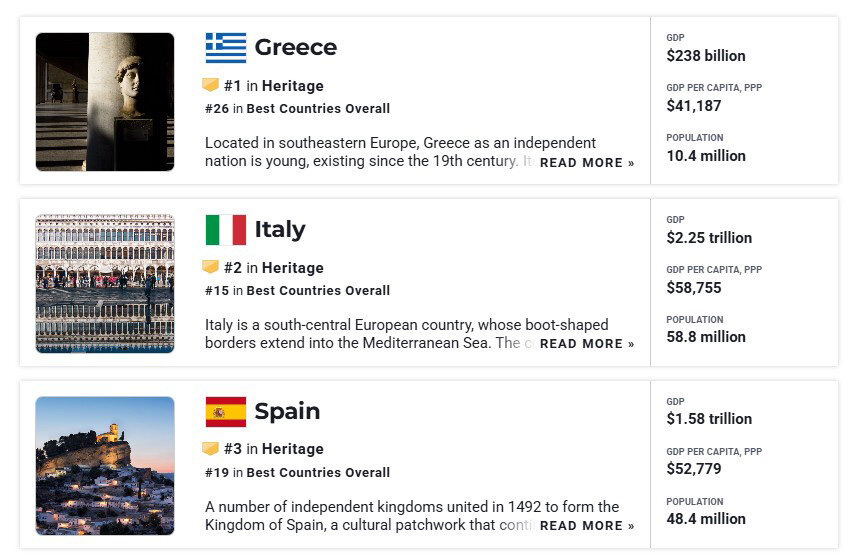The height and width of the screenshot is (558, 850).
Task: Open the Greece country title link
Action: 296,47
